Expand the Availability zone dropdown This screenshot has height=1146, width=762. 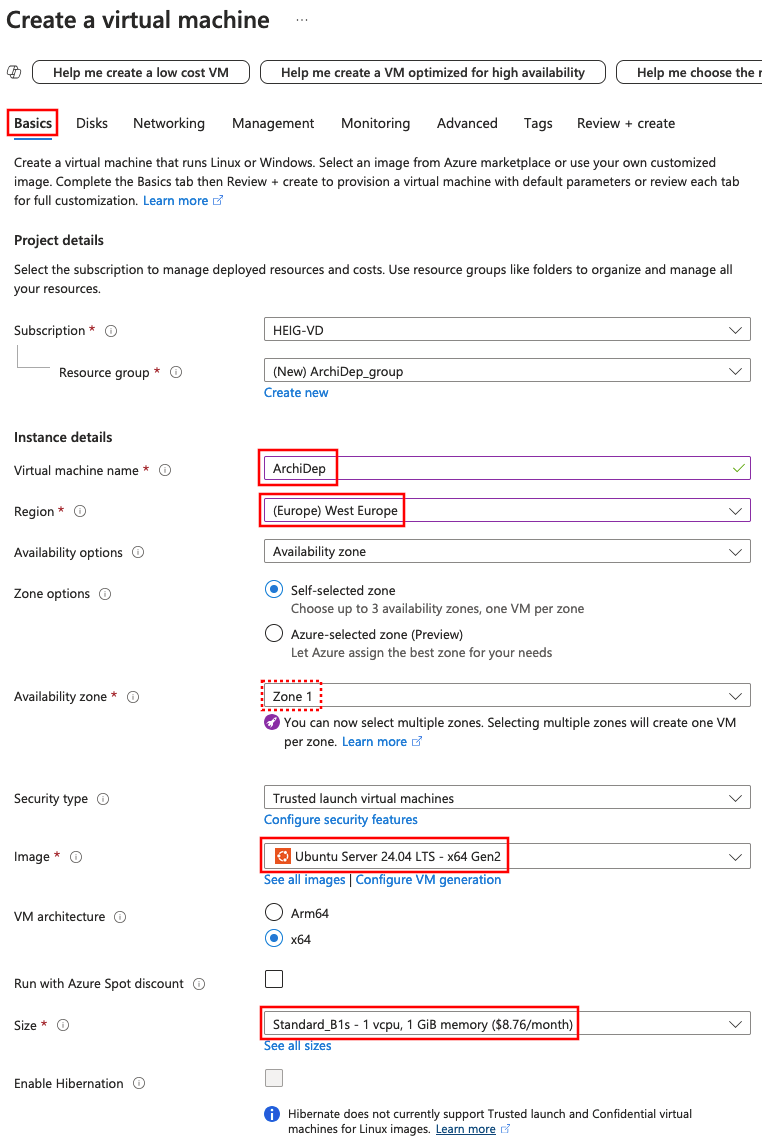pyautogui.click(x=506, y=696)
